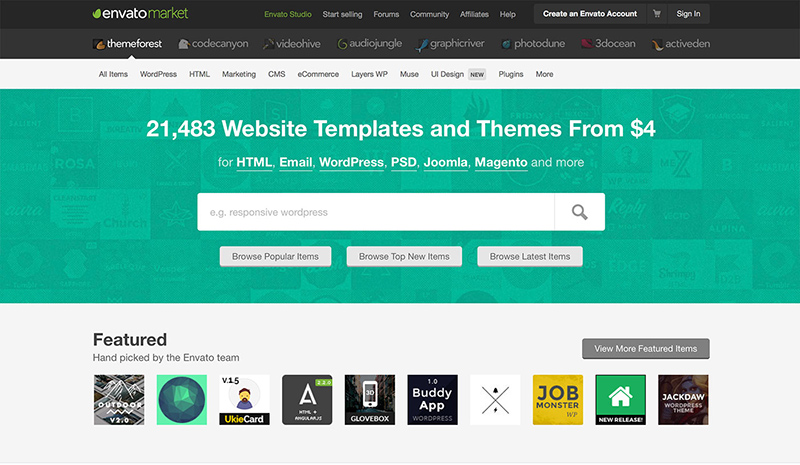Screen dimensions: 800x465
Task: Focus the template search text field
Action: [x=376, y=212]
